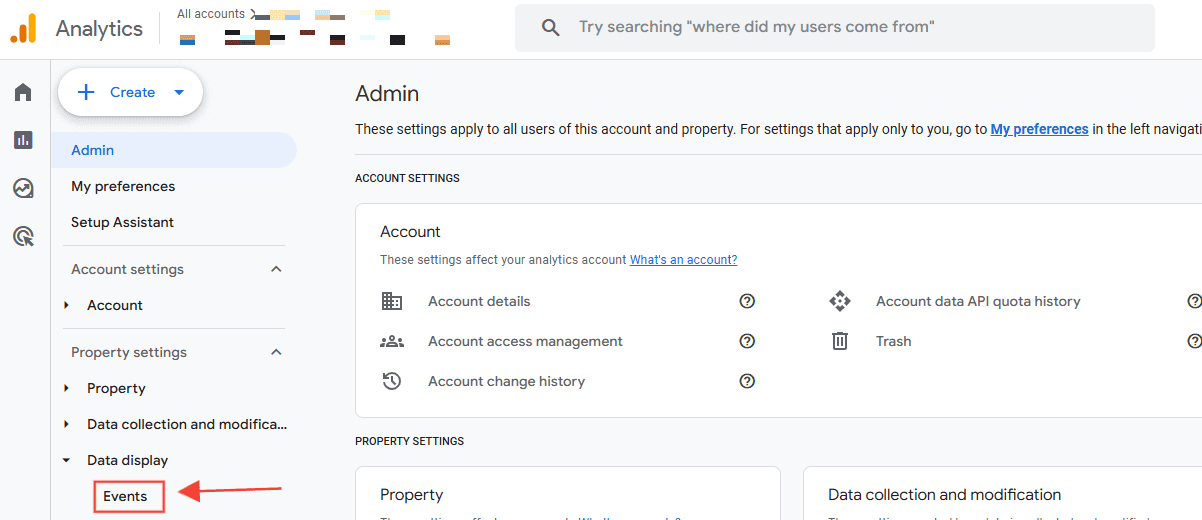Click the Account data API quota icon
1202x520 pixels.
[x=840, y=301]
